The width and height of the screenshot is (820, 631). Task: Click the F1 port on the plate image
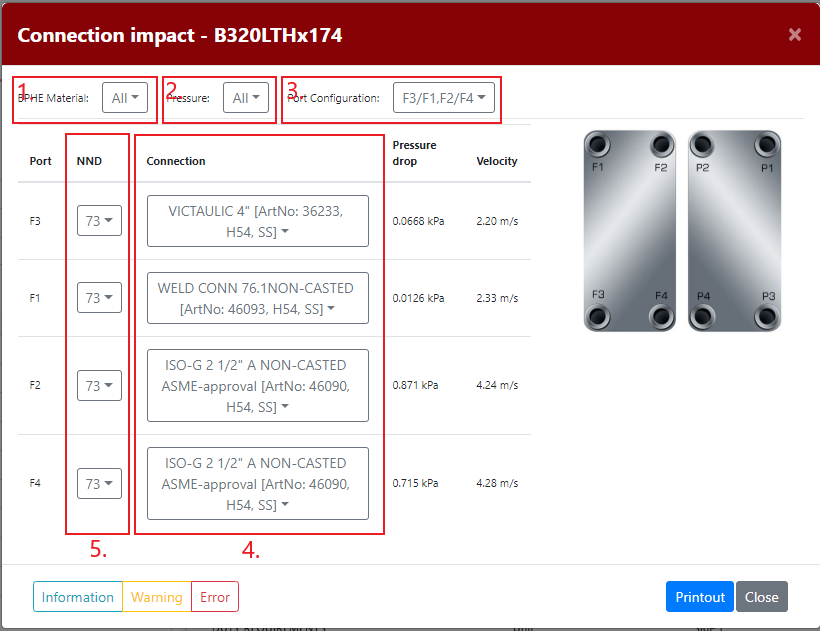point(598,145)
